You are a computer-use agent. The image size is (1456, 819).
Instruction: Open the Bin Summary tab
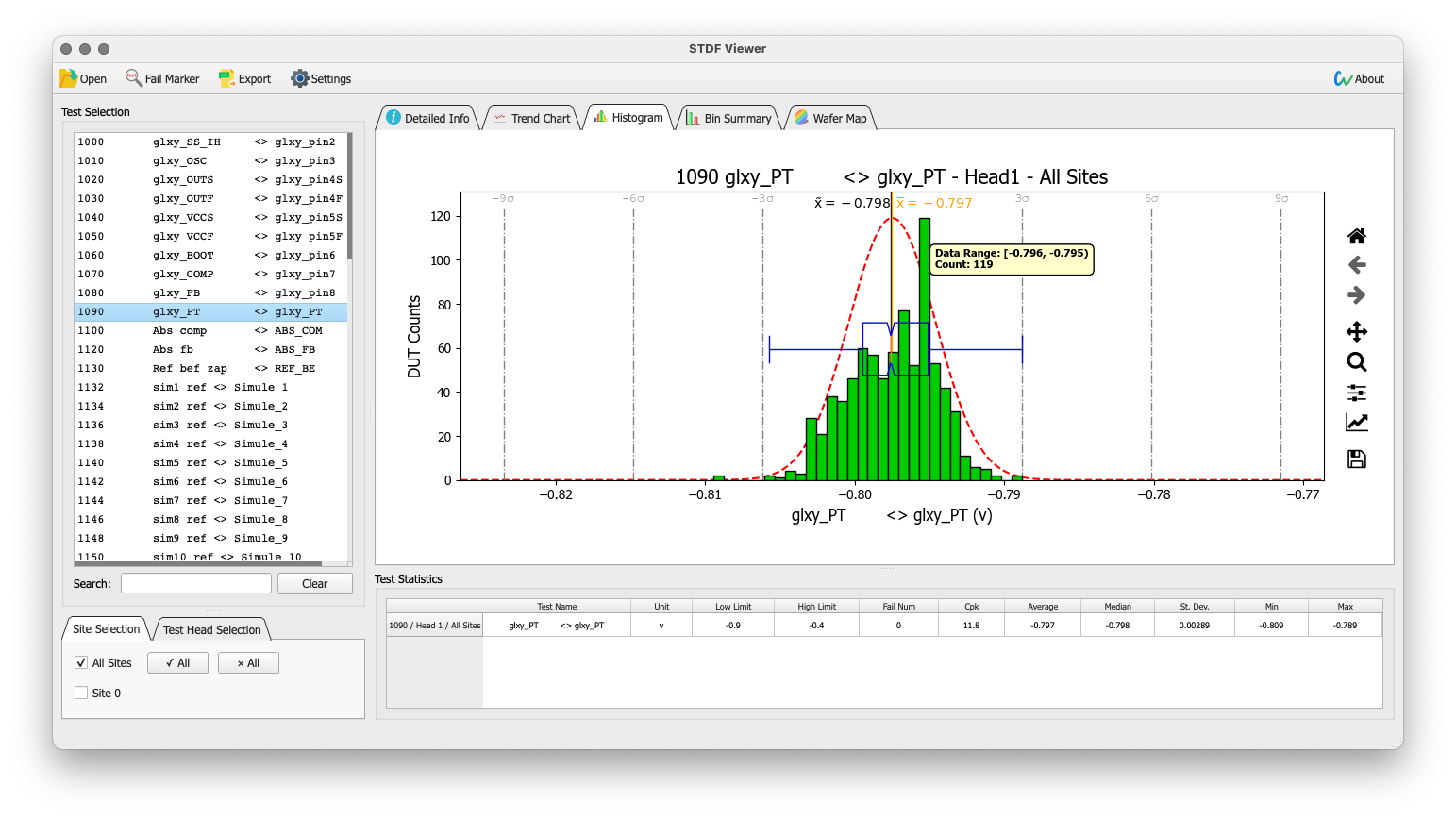pos(729,118)
